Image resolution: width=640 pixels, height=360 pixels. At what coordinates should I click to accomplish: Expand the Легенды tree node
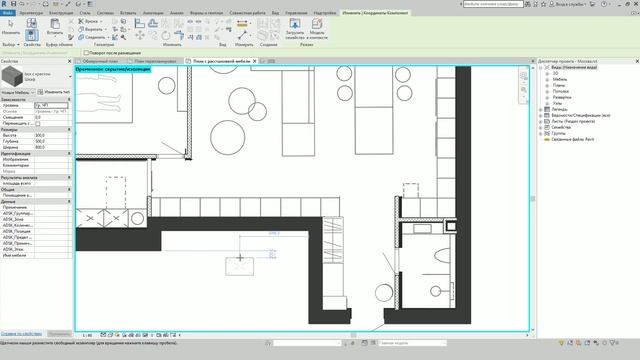(x=541, y=109)
